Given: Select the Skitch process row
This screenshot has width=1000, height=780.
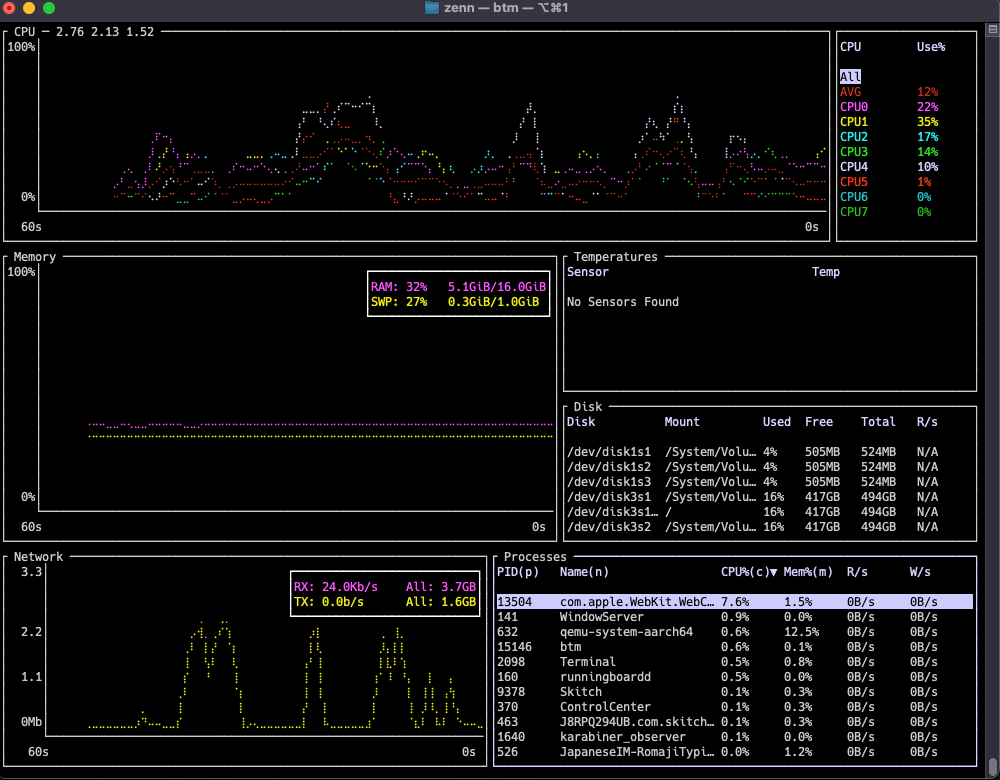Looking at the screenshot, I should (581, 692).
